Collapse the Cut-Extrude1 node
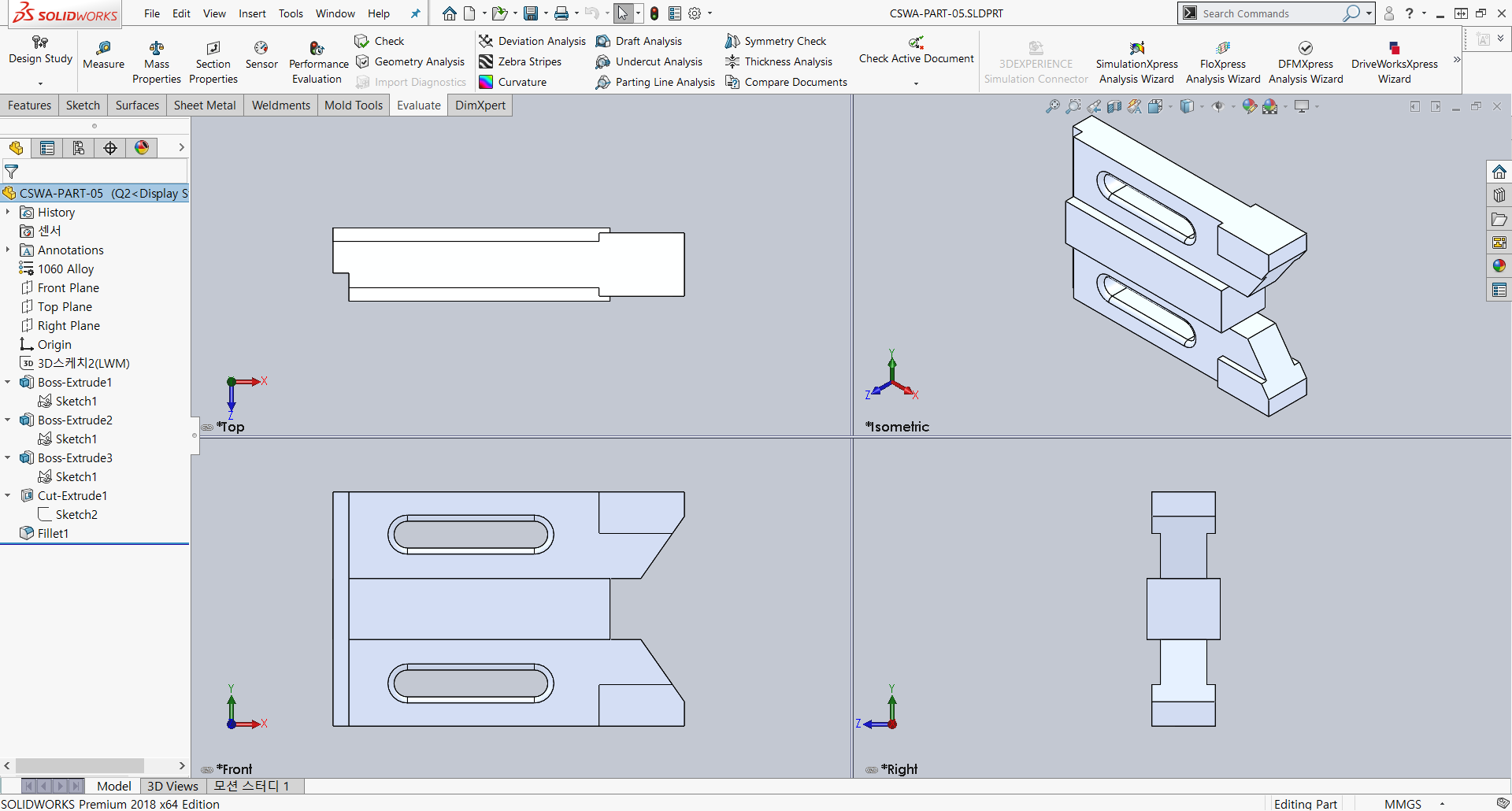 [8, 495]
